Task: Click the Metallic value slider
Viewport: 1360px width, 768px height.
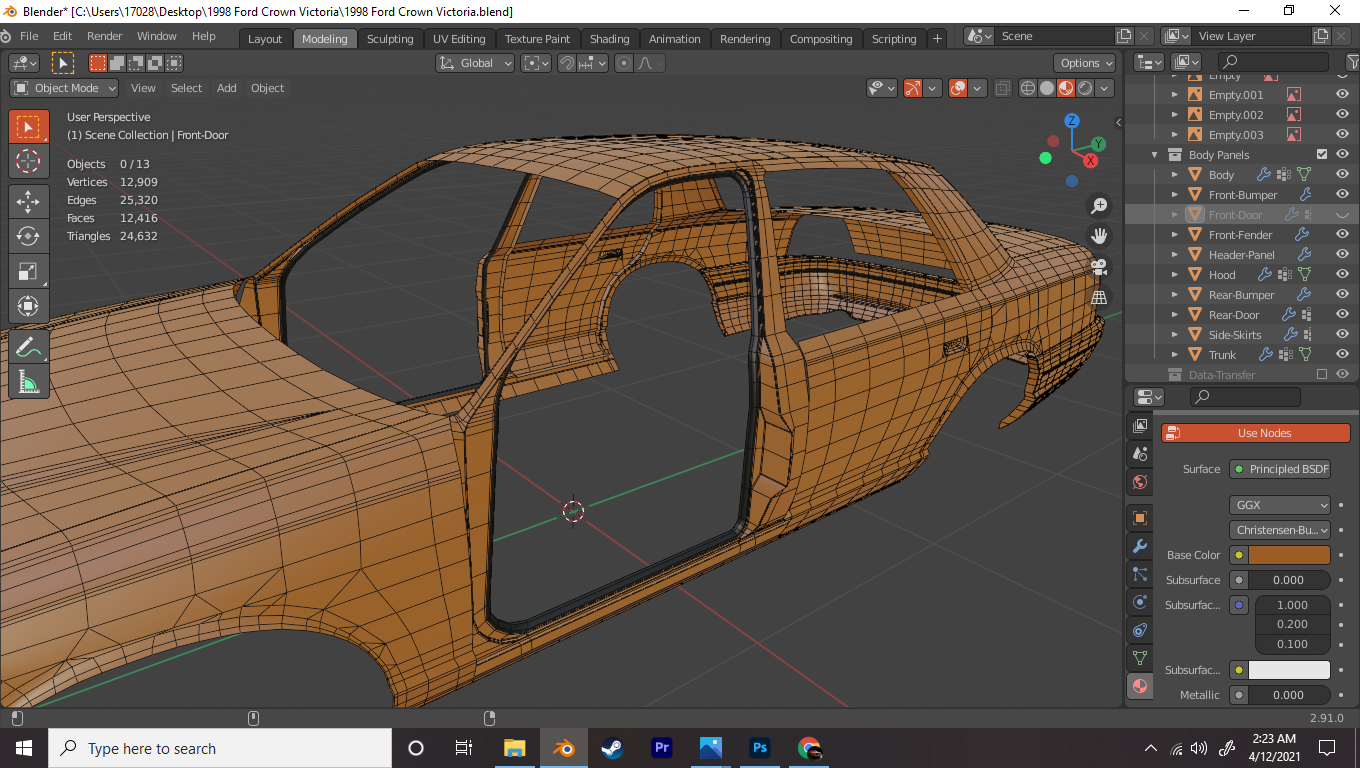Action: click(1289, 695)
